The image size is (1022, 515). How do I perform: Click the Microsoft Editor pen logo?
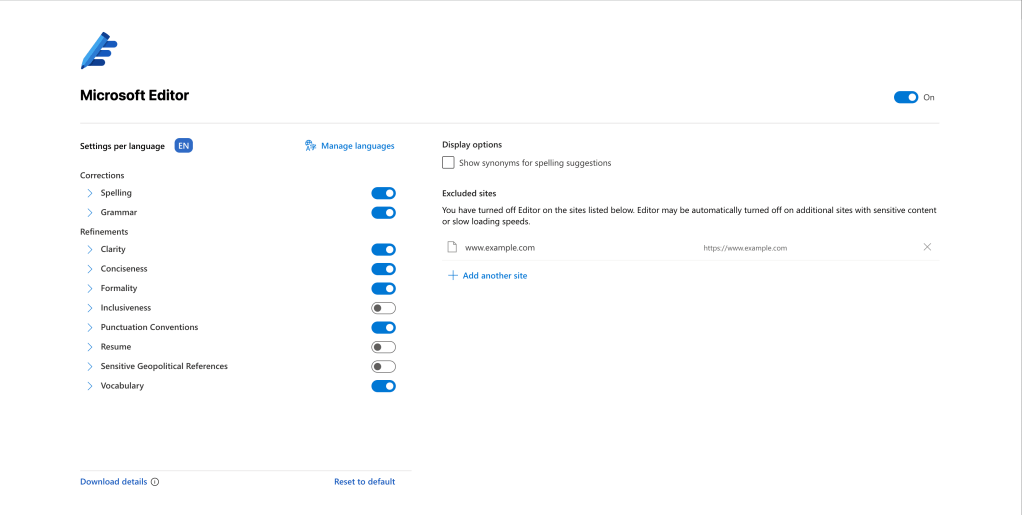99,49
